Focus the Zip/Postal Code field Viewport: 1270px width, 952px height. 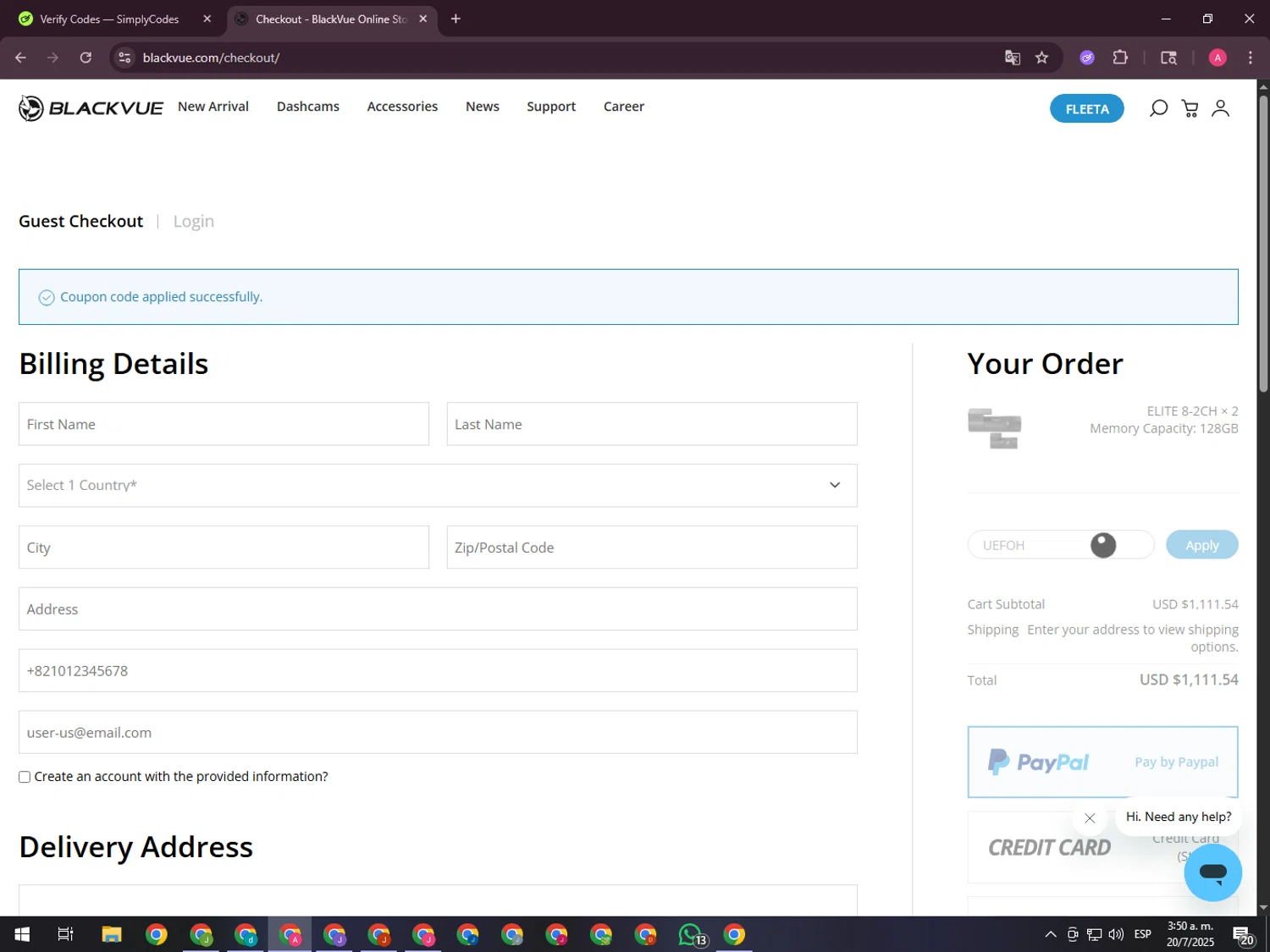(x=652, y=548)
